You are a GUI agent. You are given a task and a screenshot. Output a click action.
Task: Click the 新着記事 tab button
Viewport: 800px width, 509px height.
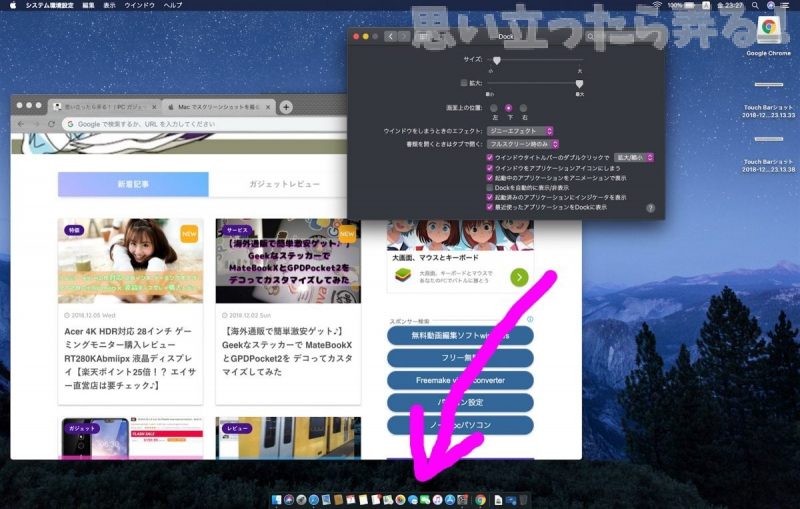point(133,185)
